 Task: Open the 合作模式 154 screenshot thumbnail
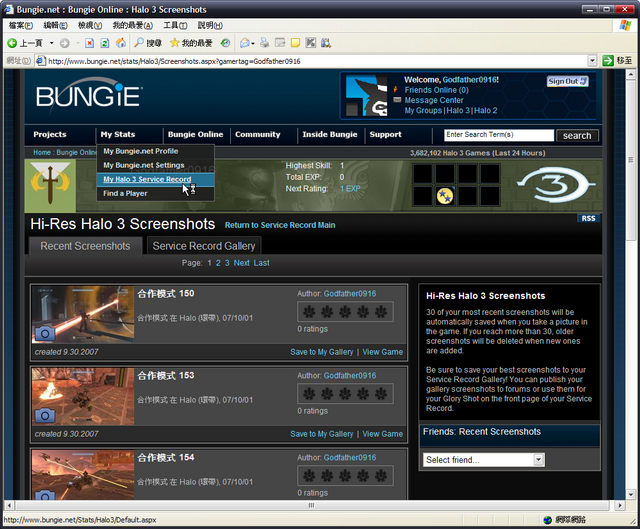click(x=83, y=475)
